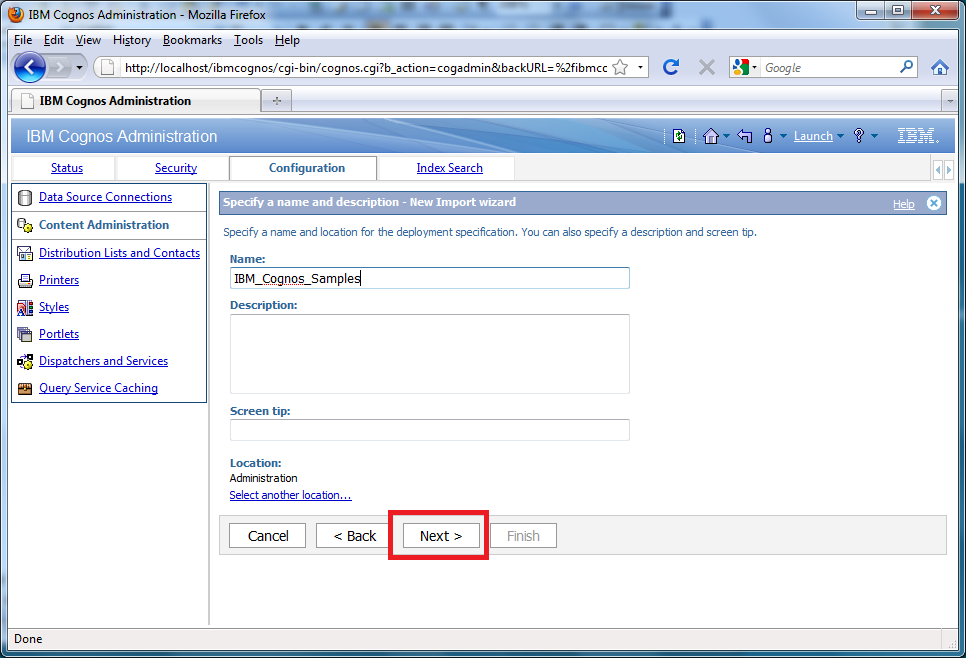
Task: Open the Query Service Caching link
Action: 99,388
